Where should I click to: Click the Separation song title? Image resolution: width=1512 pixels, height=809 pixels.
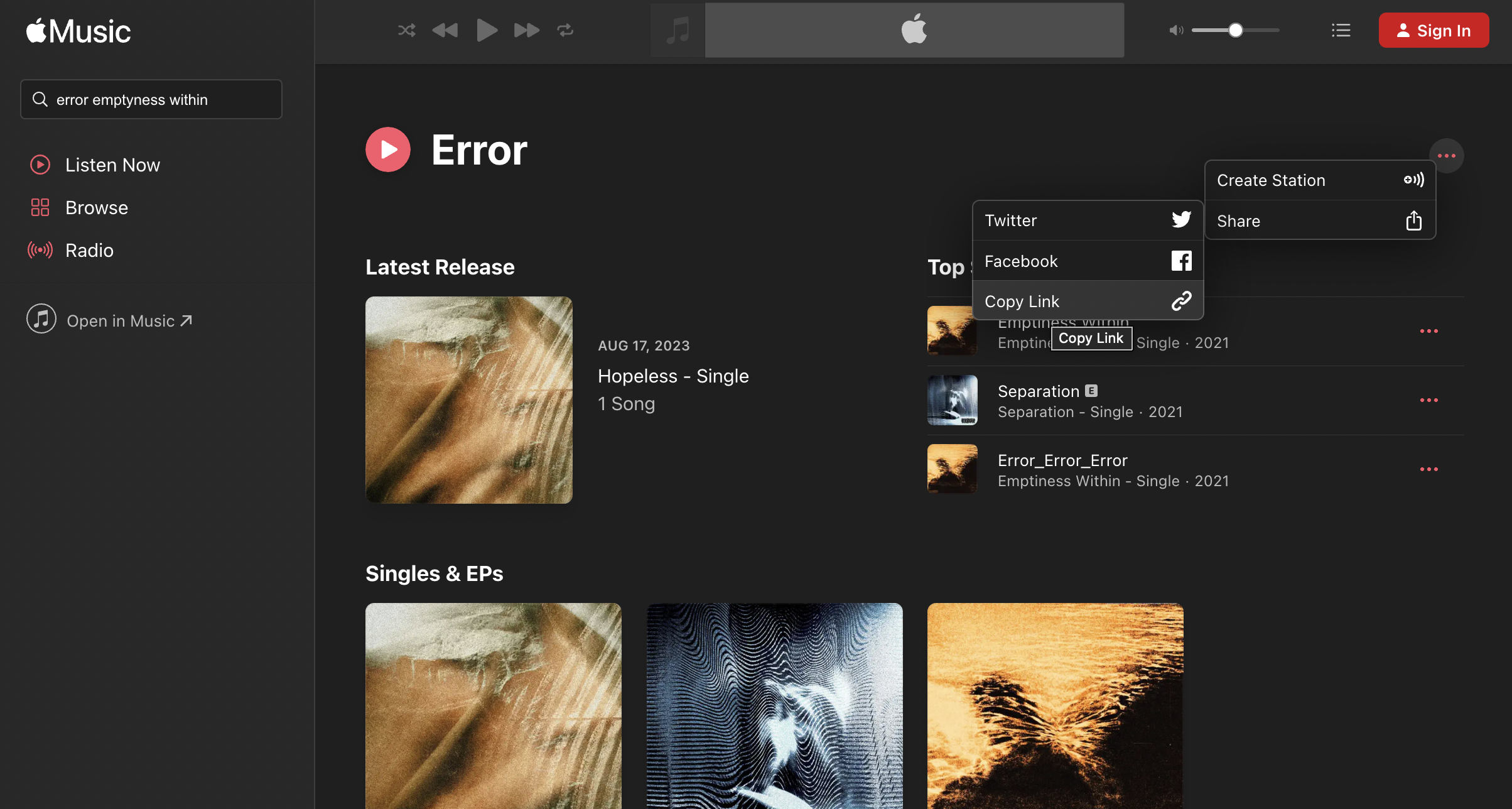click(1039, 391)
